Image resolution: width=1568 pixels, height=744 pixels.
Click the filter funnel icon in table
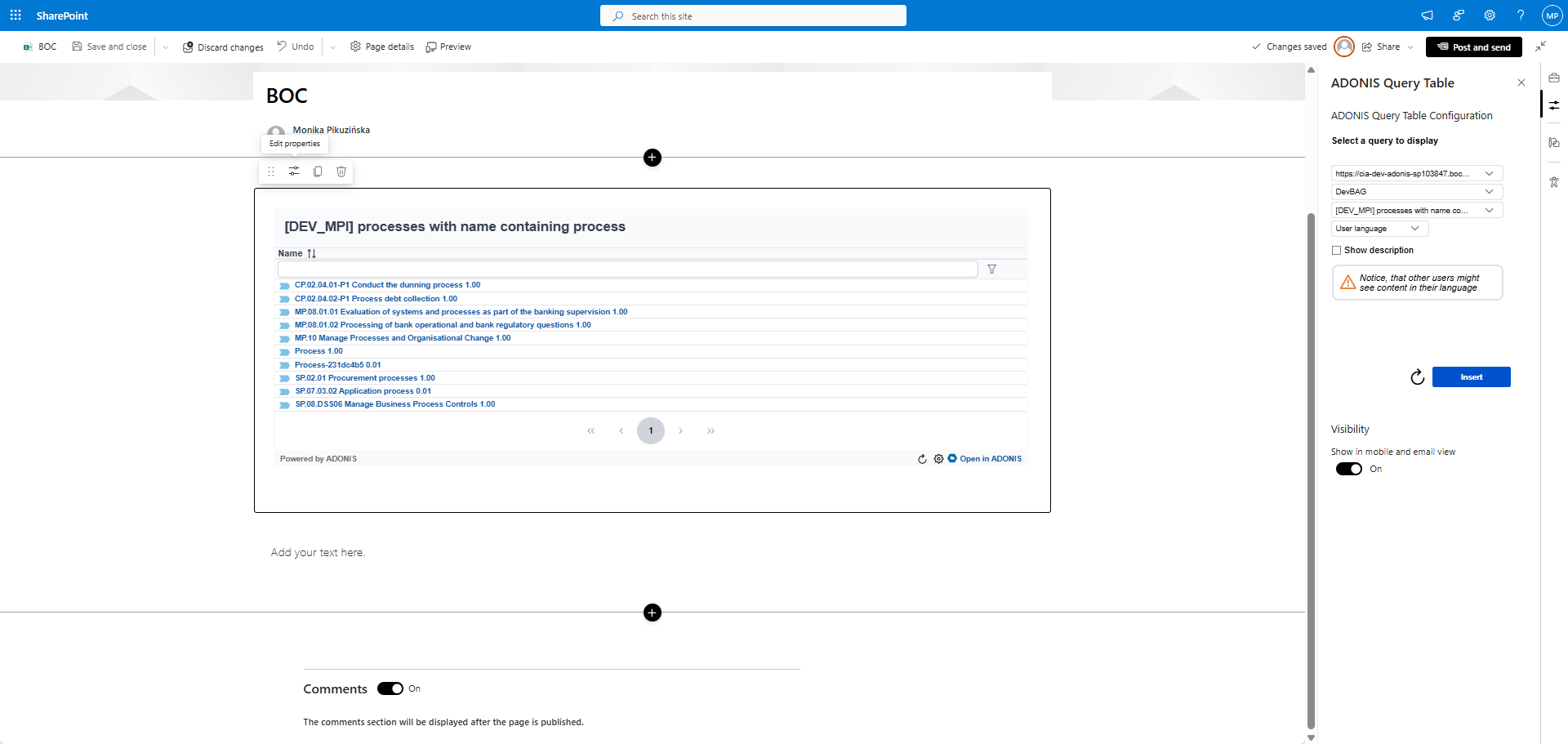[x=991, y=270]
